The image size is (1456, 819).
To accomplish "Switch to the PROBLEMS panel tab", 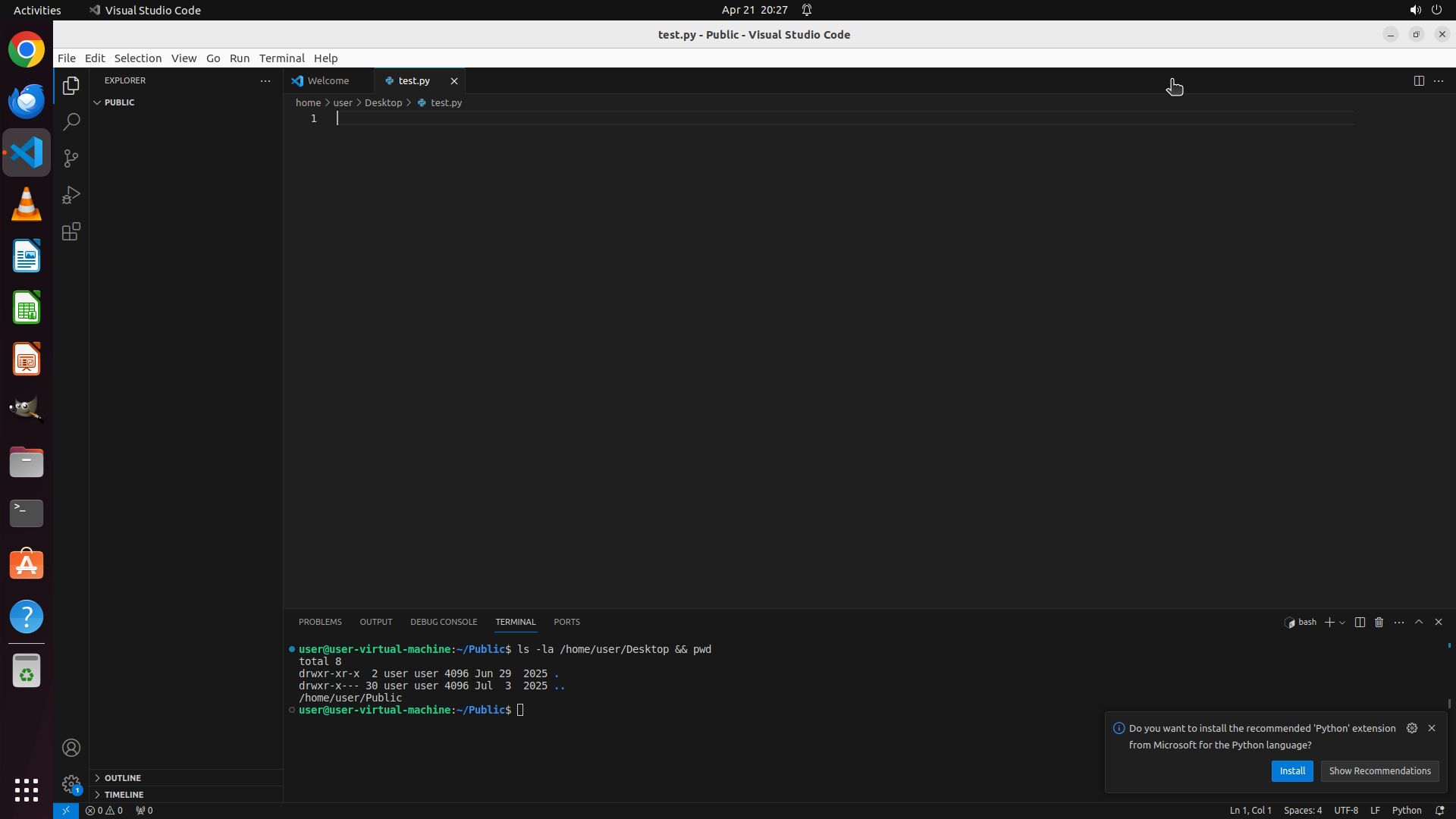I will coord(320,622).
